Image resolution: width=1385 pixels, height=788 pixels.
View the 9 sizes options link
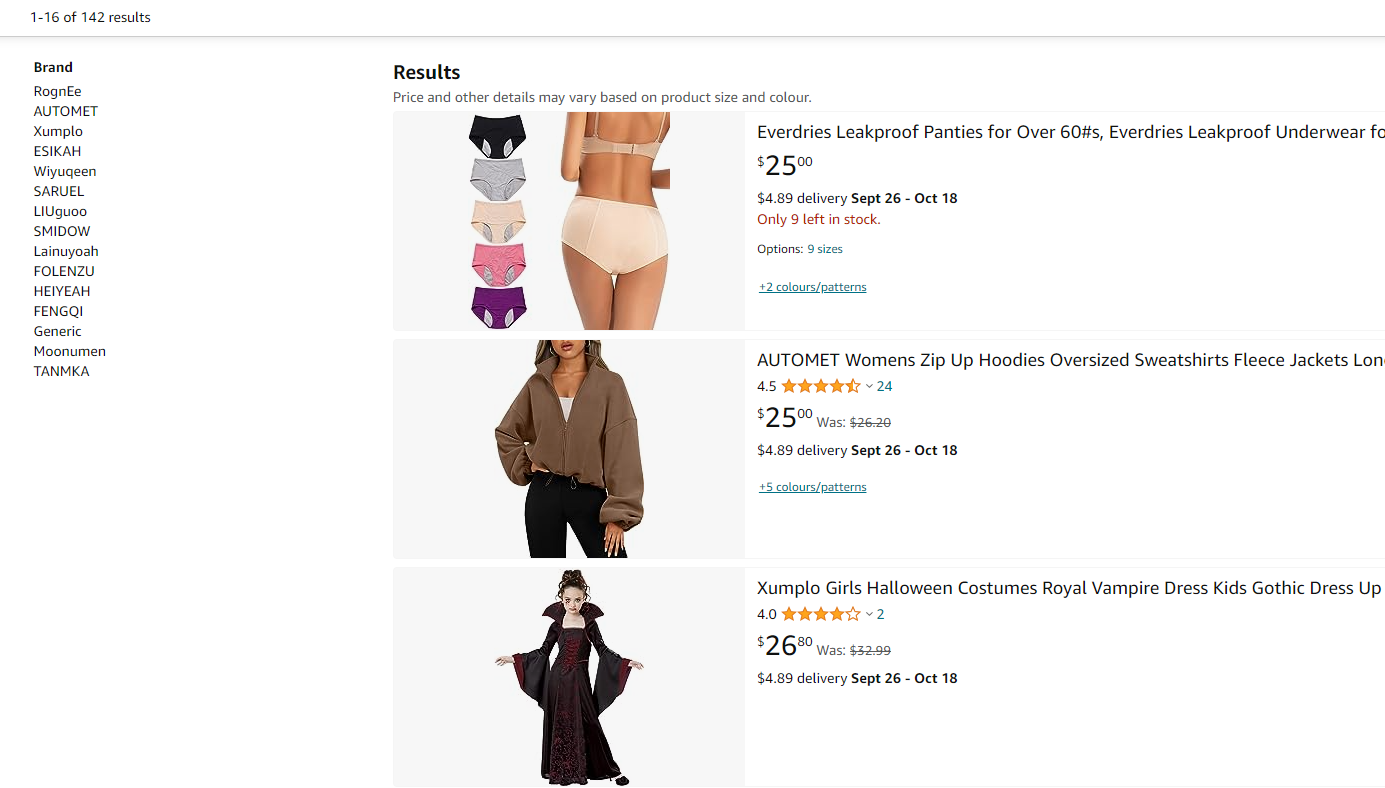pyautogui.click(x=825, y=249)
